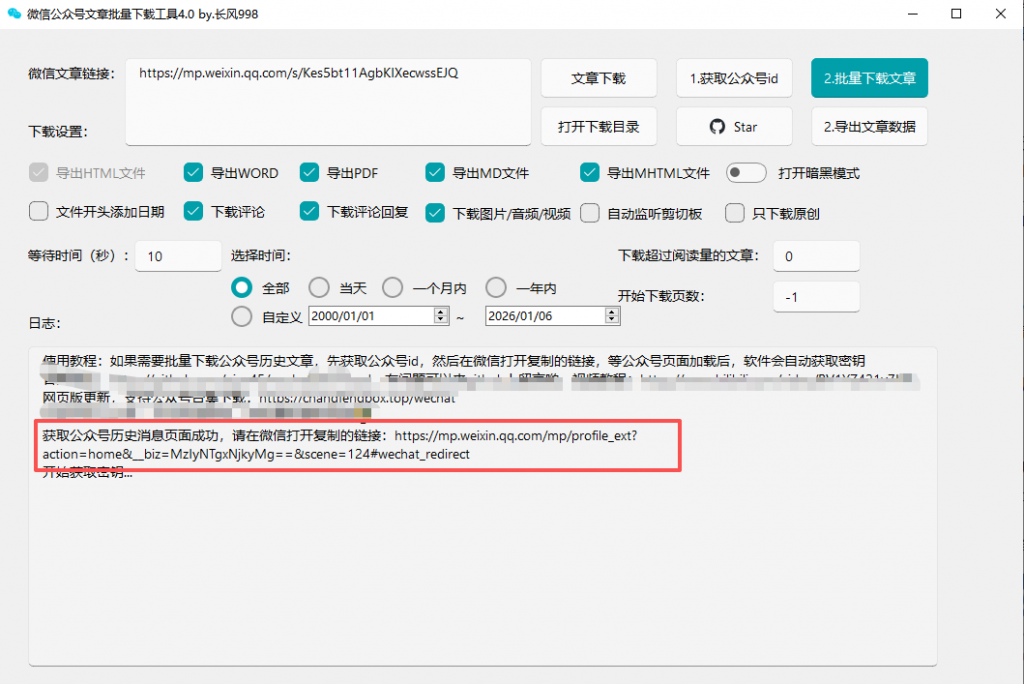Viewport: 1024px width, 684px height.
Task: Select the 自定义 date range radio
Action: (x=242, y=316)
